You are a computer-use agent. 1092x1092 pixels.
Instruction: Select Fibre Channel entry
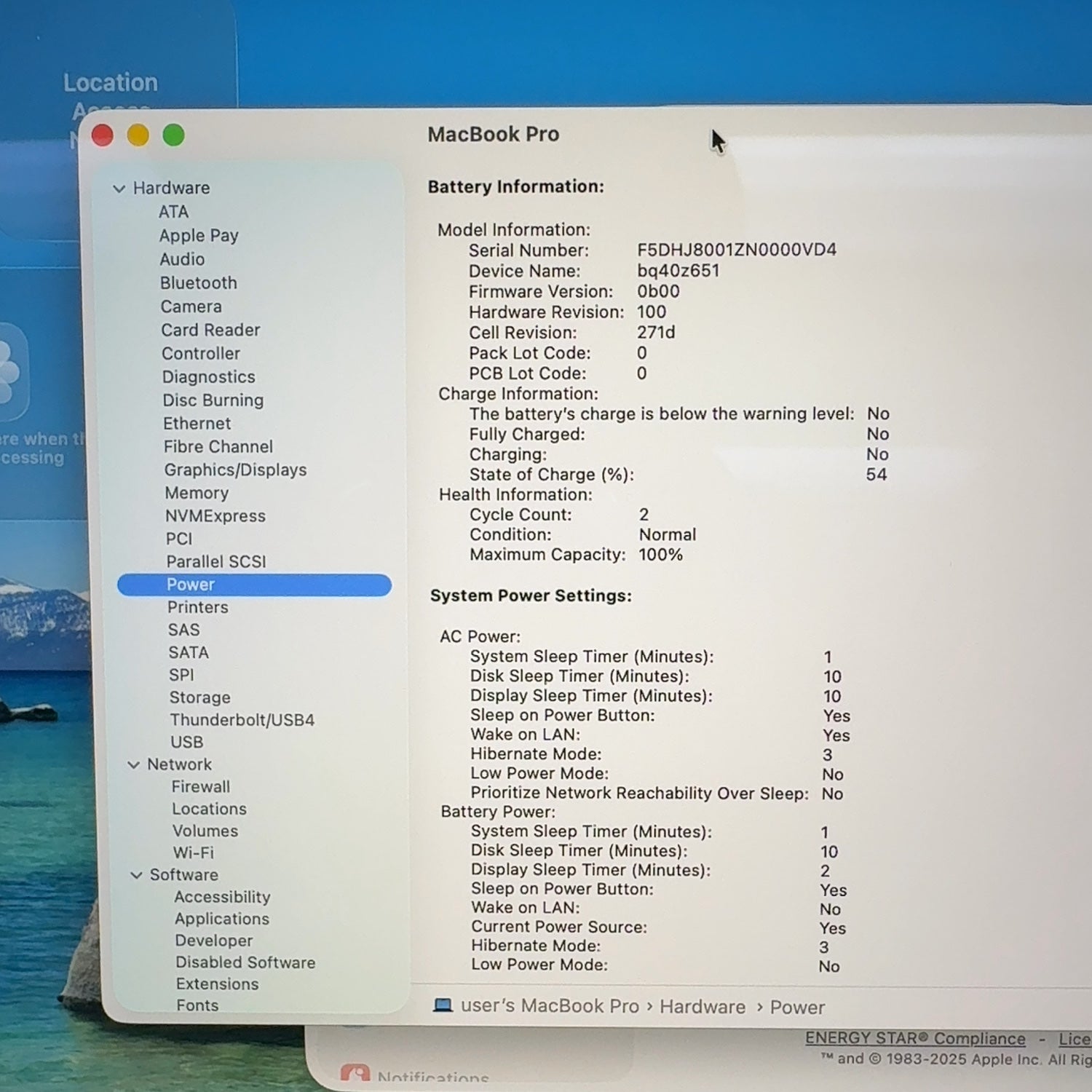(x=218, y=447)
